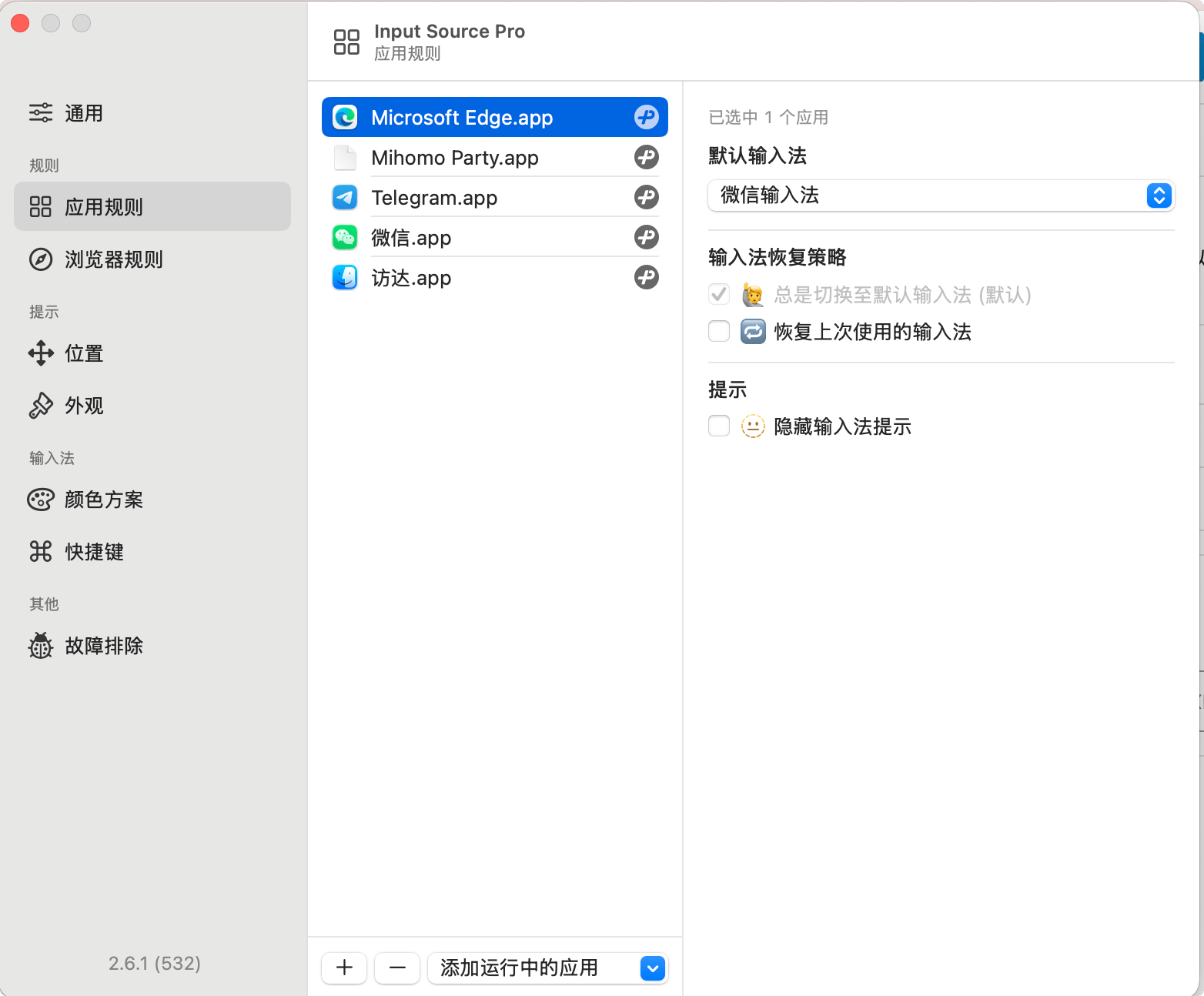Click the Microsoft Edge app icon
1204x996 pixels.
(x=345, y=118)
